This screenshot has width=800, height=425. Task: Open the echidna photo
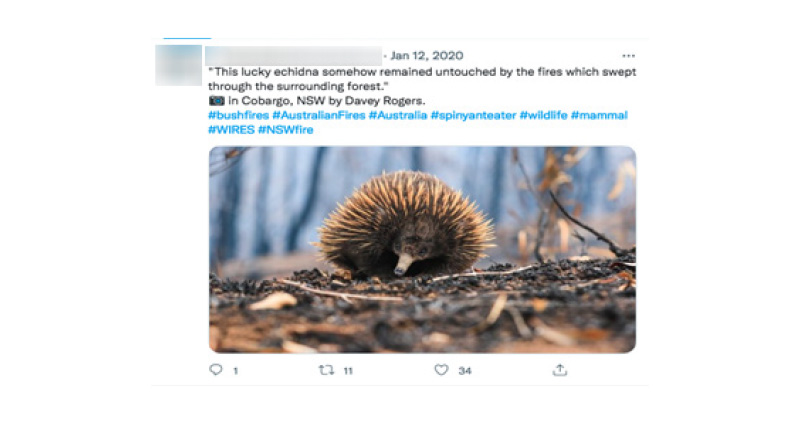422,250
